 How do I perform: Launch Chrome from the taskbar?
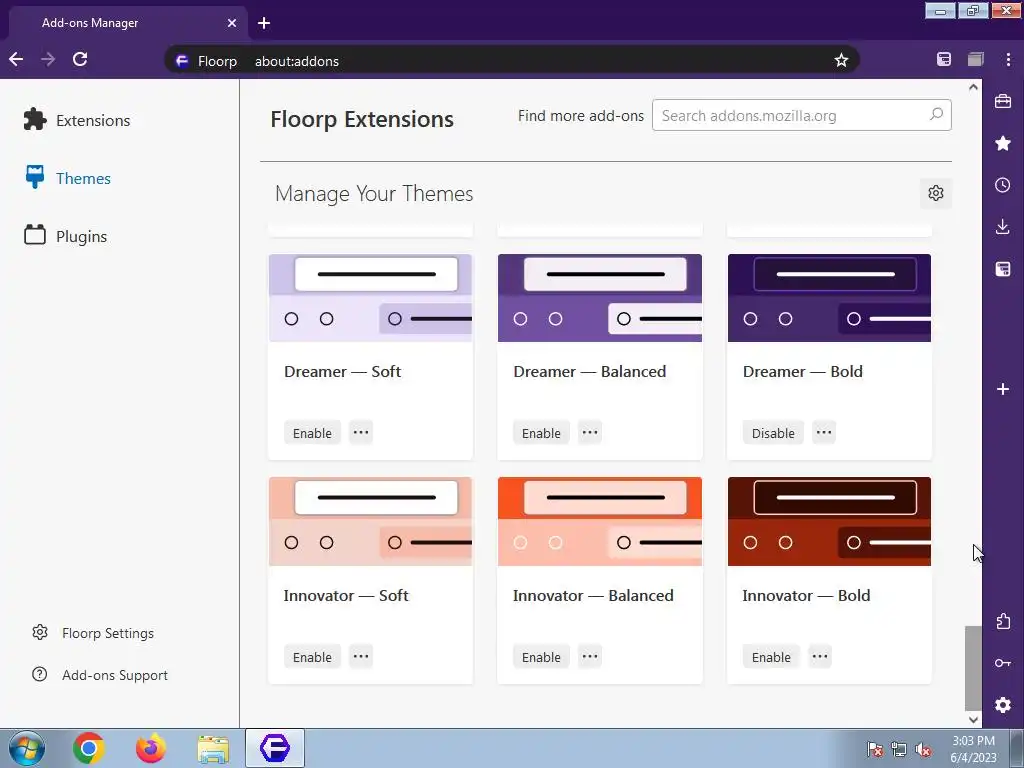click(x=89, y=748)
